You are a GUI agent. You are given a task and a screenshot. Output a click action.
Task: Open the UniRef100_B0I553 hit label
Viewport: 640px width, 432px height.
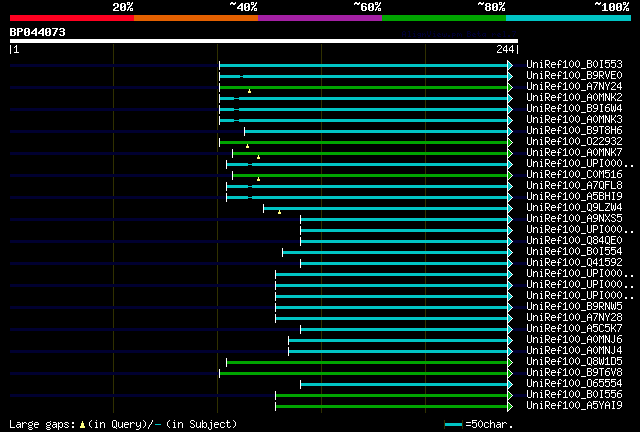tap(574, 65)
